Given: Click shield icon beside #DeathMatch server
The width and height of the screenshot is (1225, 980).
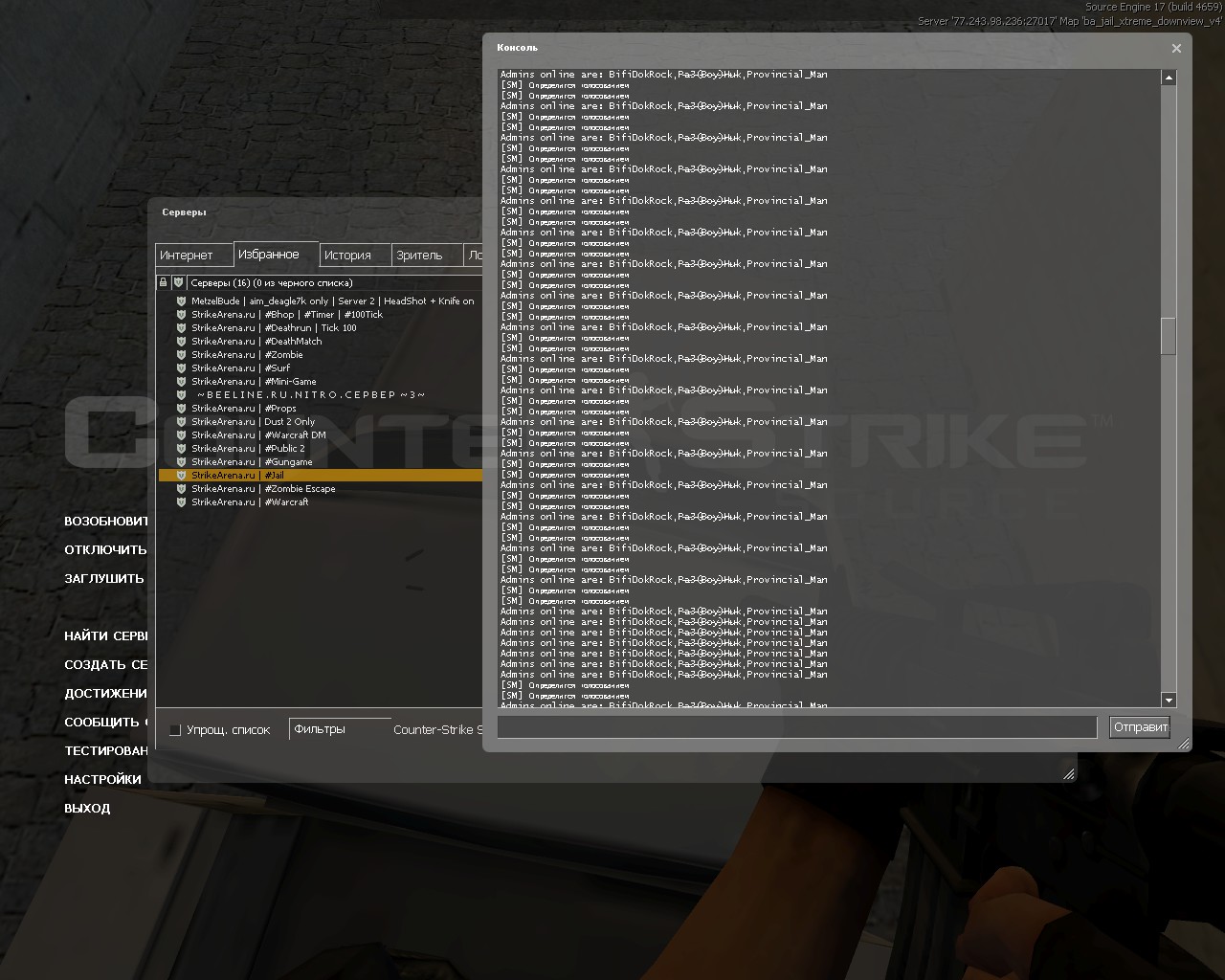Looking at the screenshot, I should pos(181,342).
